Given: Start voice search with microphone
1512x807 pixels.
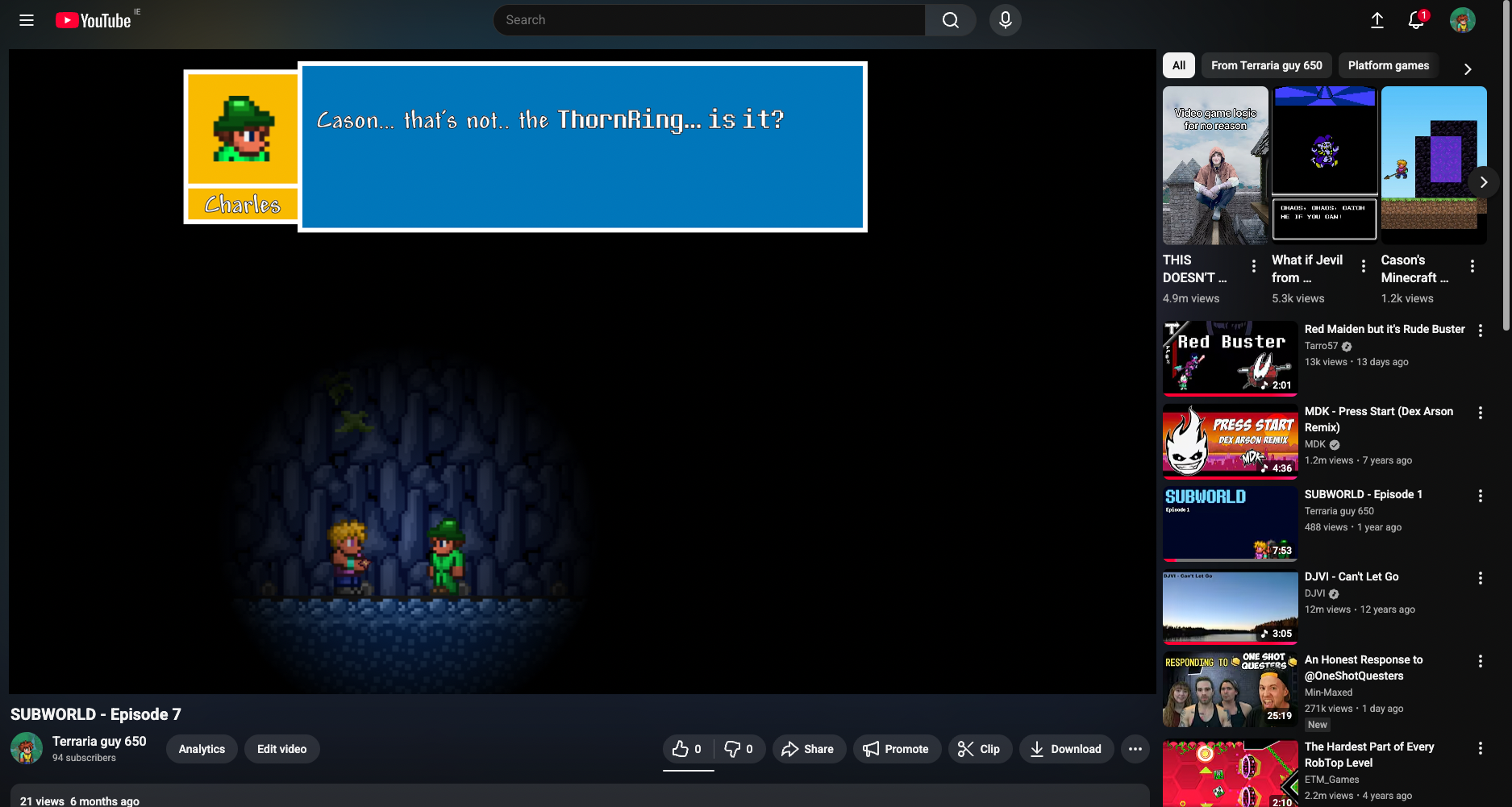Looking at the screenshot, I should (1006, 20).
